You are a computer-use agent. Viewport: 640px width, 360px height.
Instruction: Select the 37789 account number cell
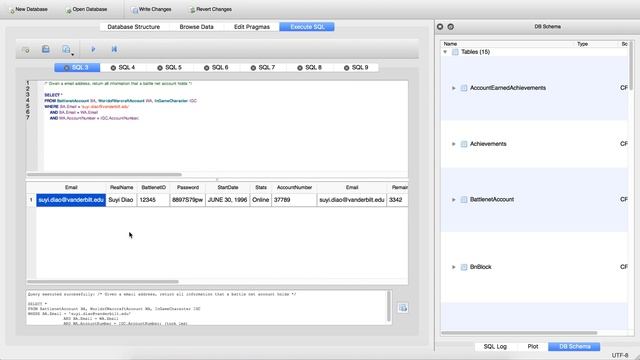click(x=294, y=200)
